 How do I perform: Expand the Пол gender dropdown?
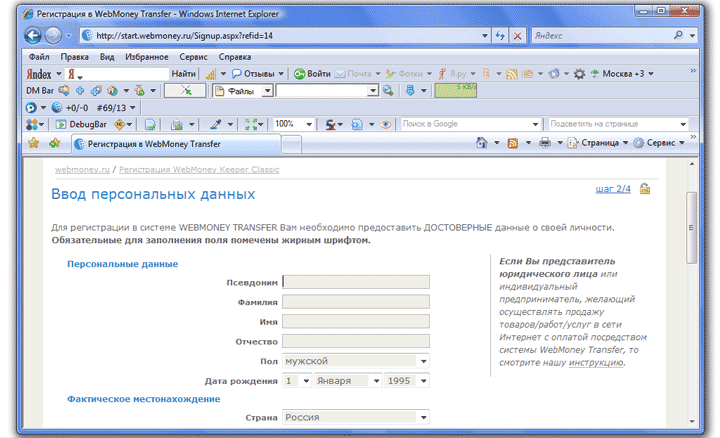pos(424,361)
